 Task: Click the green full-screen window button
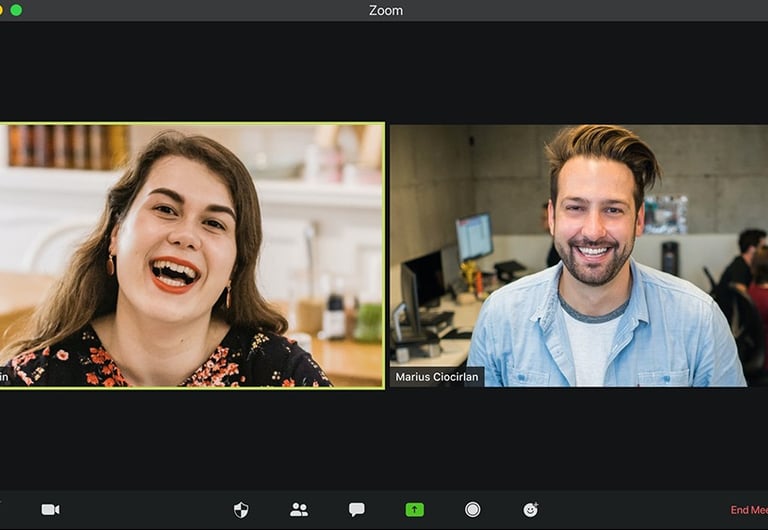pyautogui.click(x=16, y=10)
